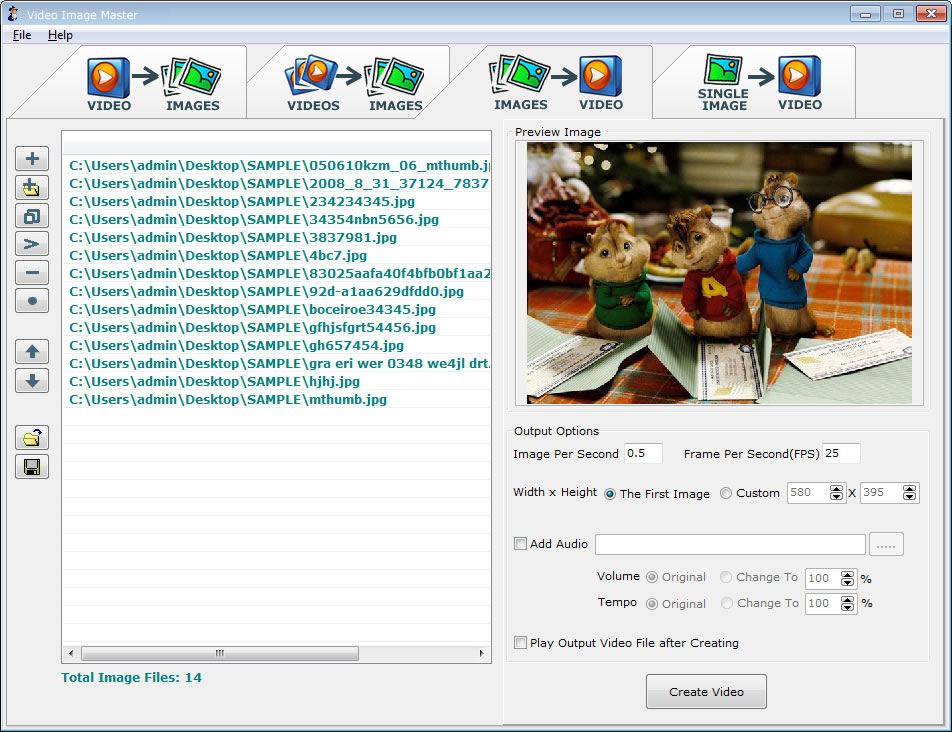
Task: Decrease custom height with spinner down arrow
Action: [x=909, y=496]
